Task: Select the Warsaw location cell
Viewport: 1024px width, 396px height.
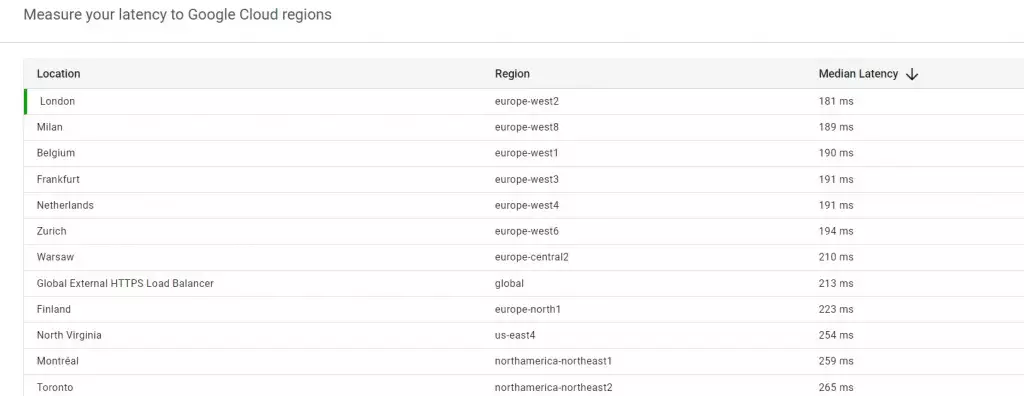Action: coord(56,257)
